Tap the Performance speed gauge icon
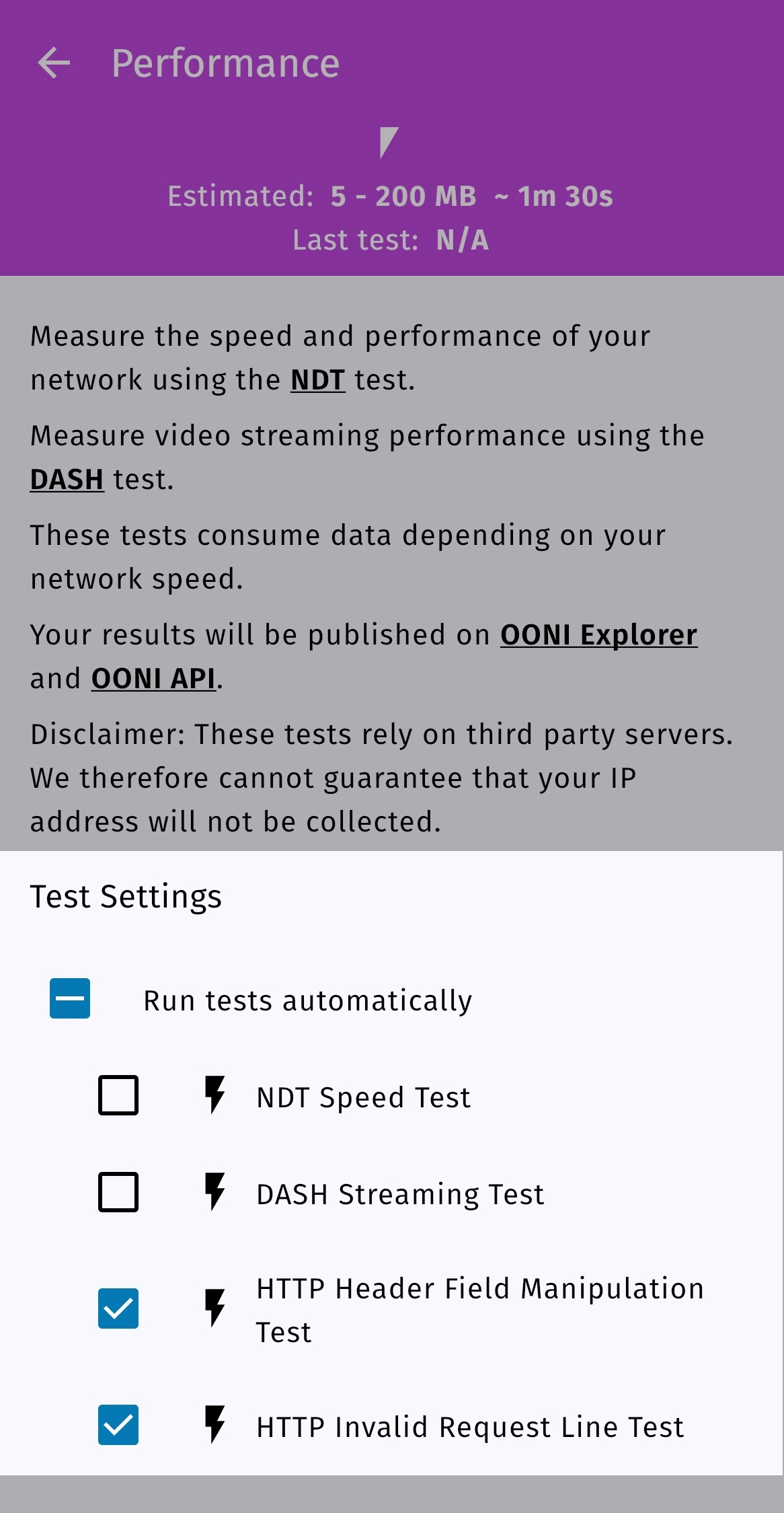 pyautogui.click(x=388, y=142)
